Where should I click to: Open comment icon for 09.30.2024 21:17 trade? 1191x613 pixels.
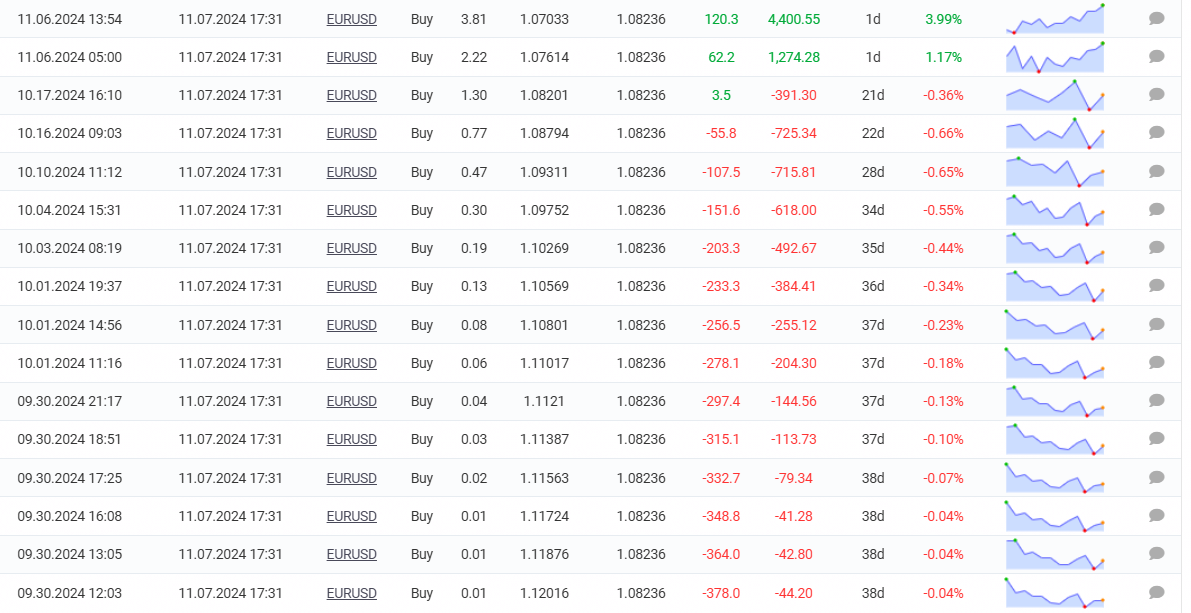tap(1156, 401)
